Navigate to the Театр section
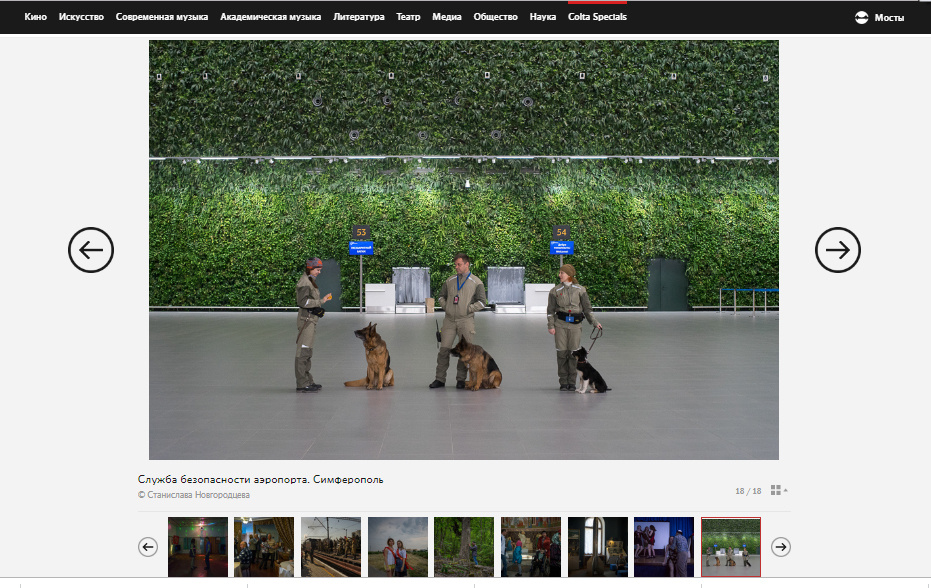931x588 pixels. 408,17
